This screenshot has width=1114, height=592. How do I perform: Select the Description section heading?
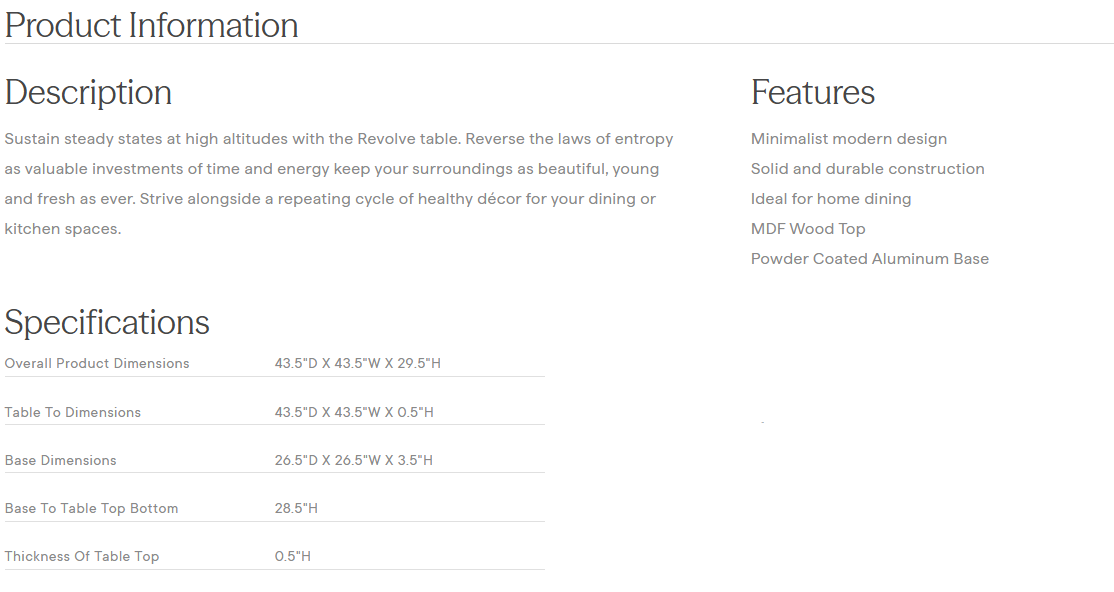point(88,92)
